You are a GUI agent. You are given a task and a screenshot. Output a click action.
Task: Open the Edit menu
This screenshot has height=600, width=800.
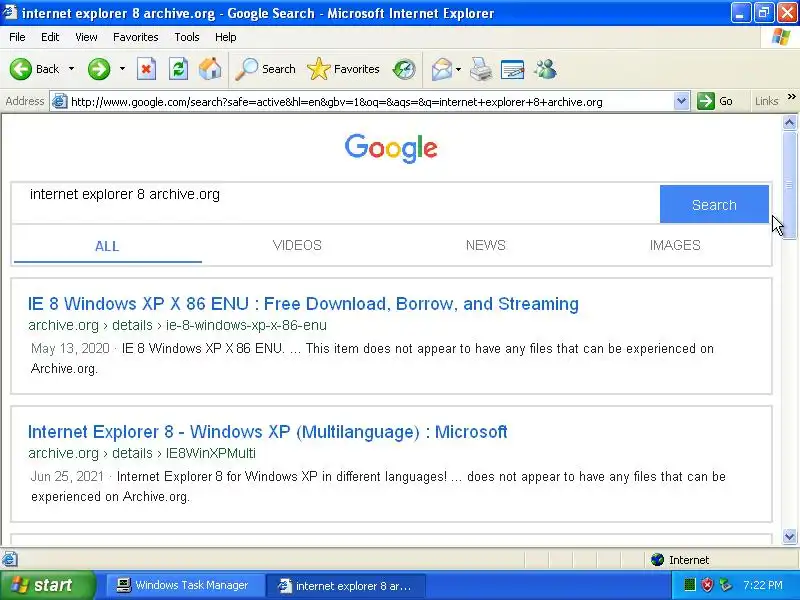coord(50,37)
